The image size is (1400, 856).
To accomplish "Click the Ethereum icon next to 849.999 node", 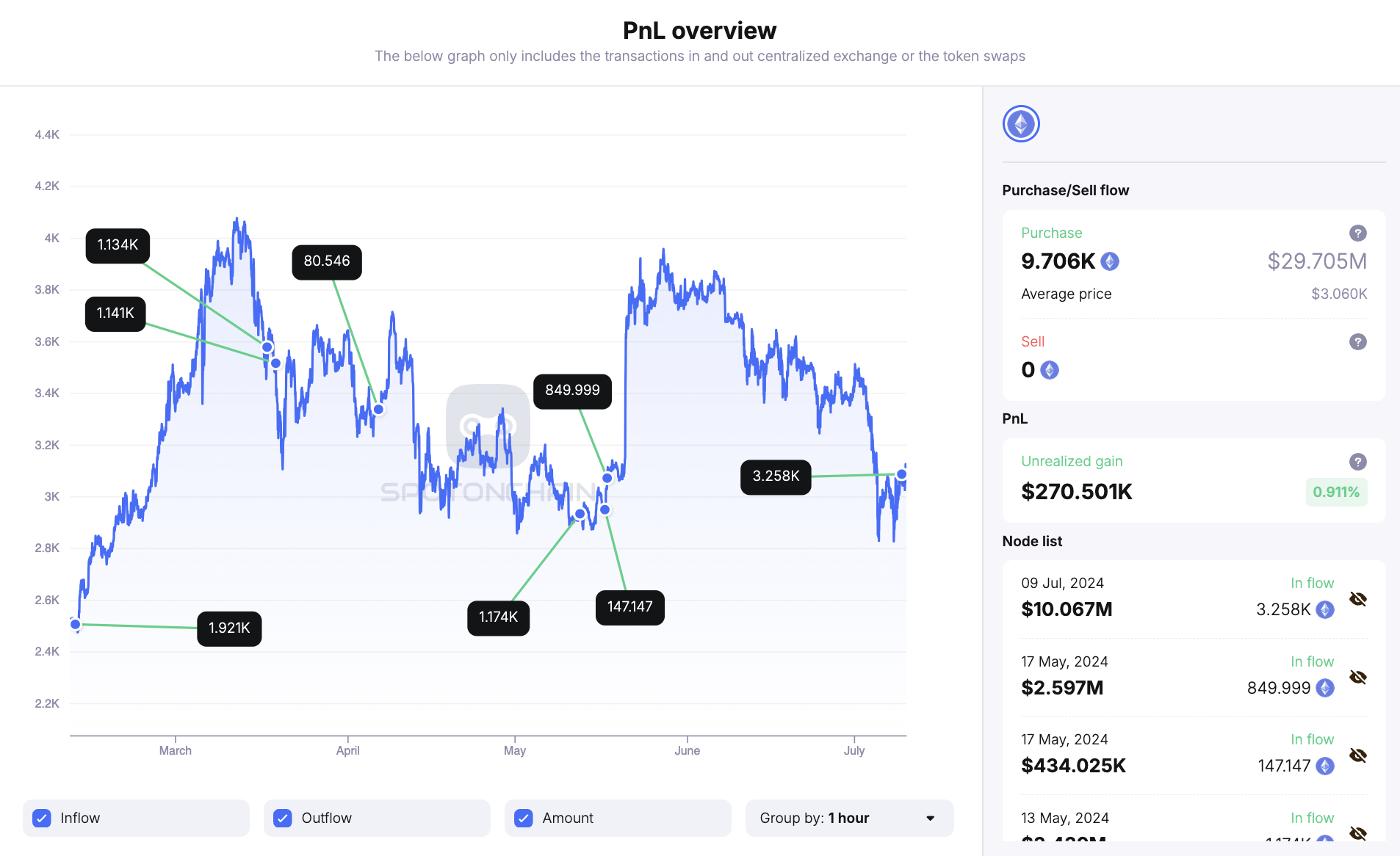I will tap(1324, 688).
